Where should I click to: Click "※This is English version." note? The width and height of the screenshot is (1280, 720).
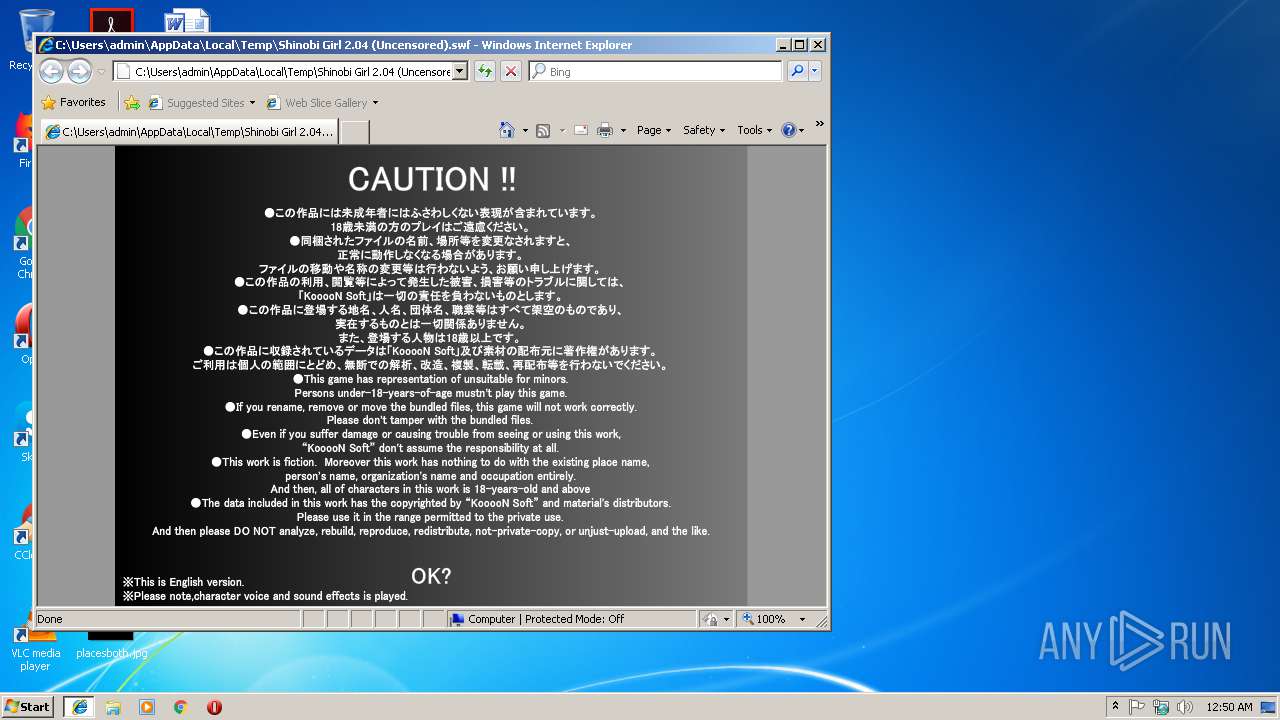point(183,582)
